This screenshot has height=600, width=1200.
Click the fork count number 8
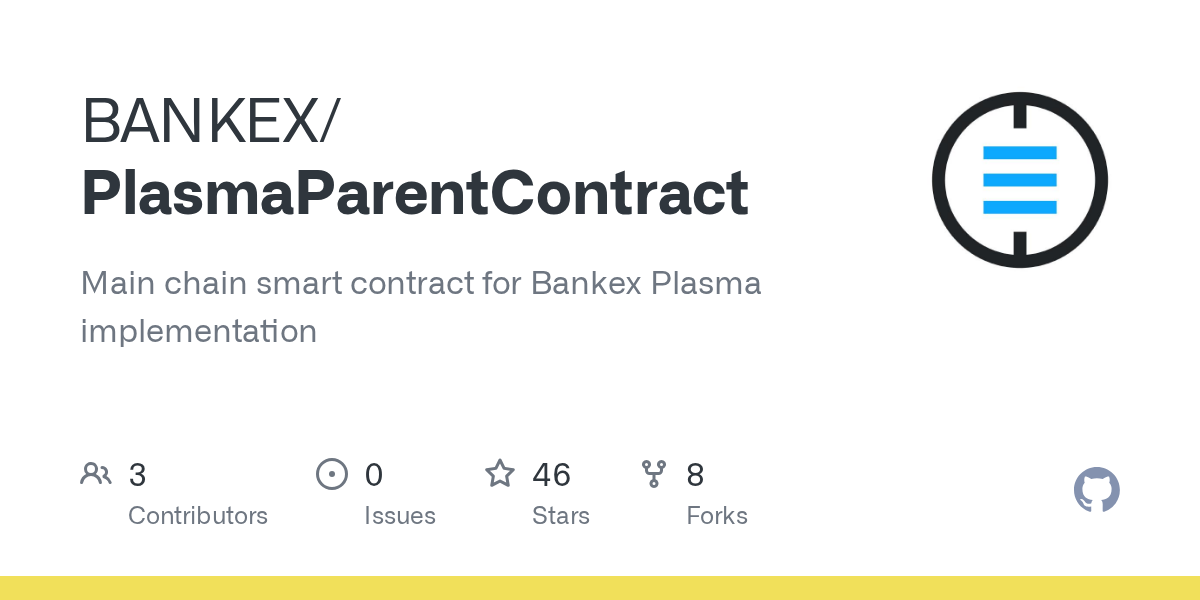coord(695,475)
